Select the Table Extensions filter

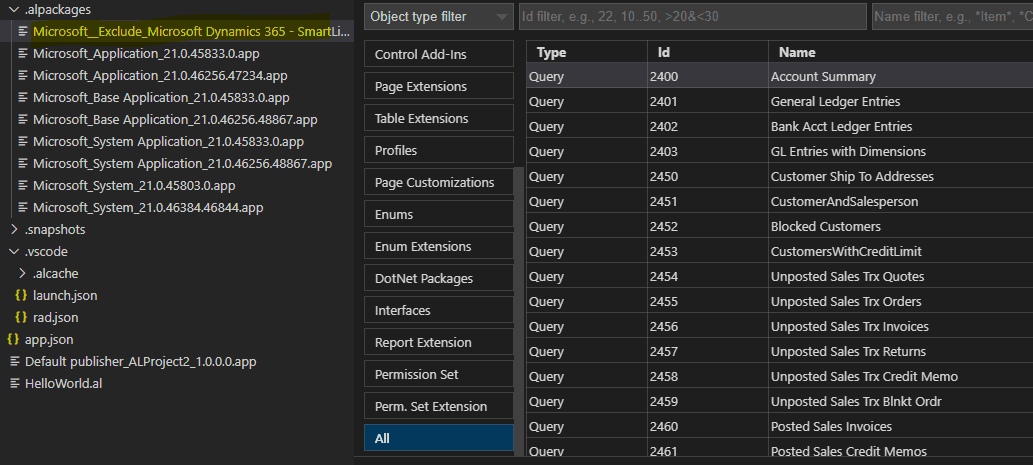[439, 119]
